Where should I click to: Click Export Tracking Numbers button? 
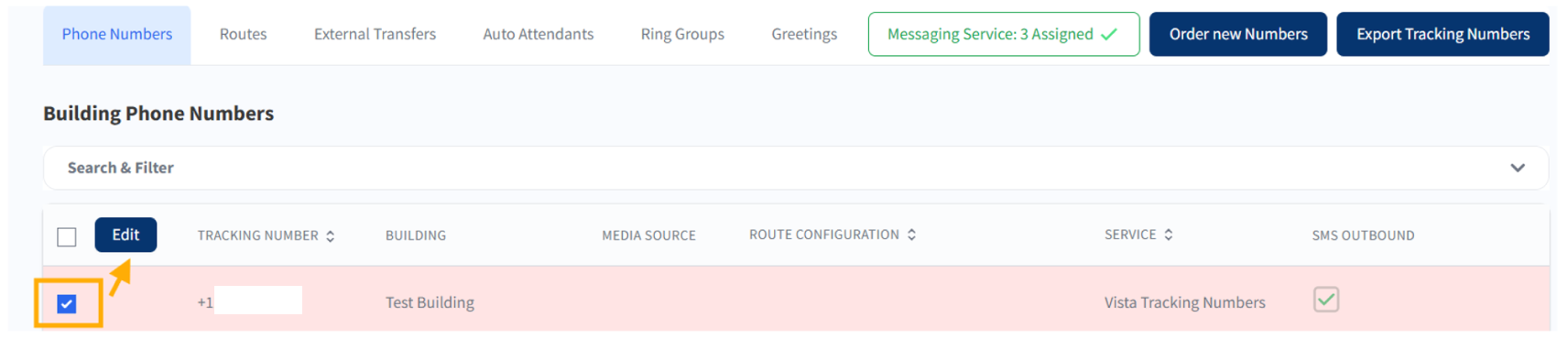click(x=1443, y=35)
